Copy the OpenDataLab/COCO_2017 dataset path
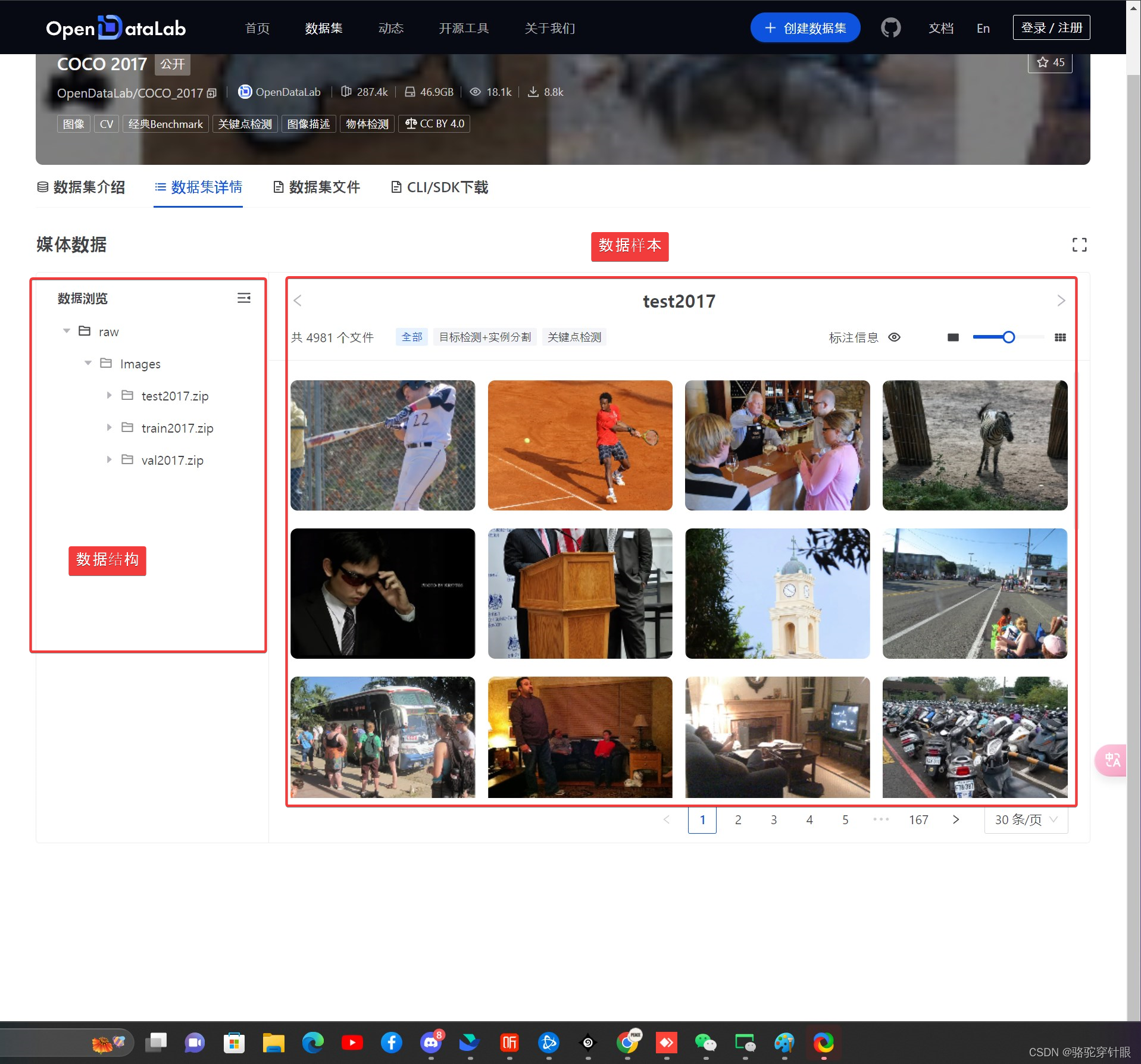This screenshot has height=1064, width=1141. pyautogui.click(x=212, y=93)
